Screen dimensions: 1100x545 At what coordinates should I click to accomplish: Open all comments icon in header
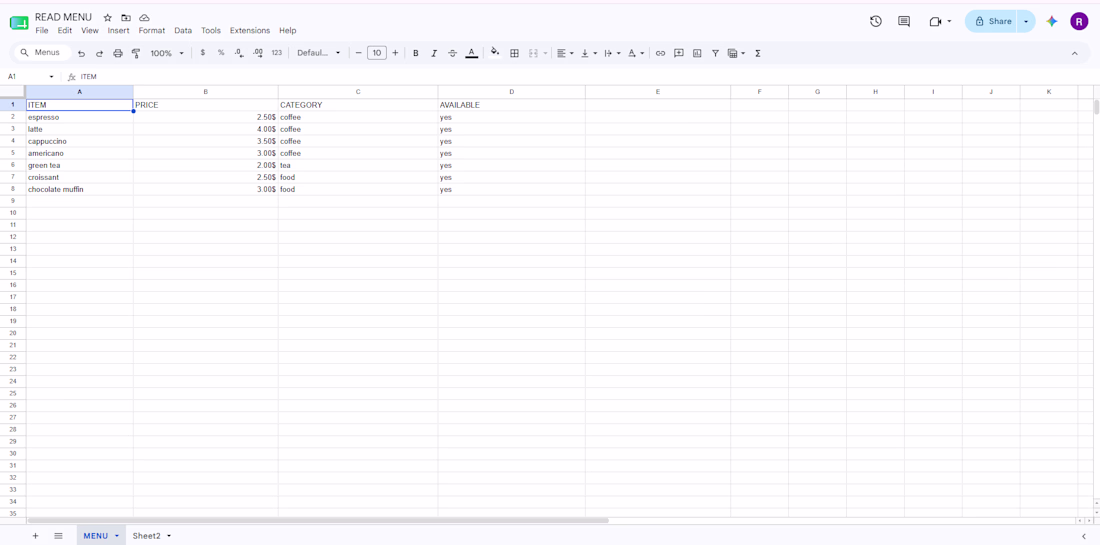click(904, 21)
